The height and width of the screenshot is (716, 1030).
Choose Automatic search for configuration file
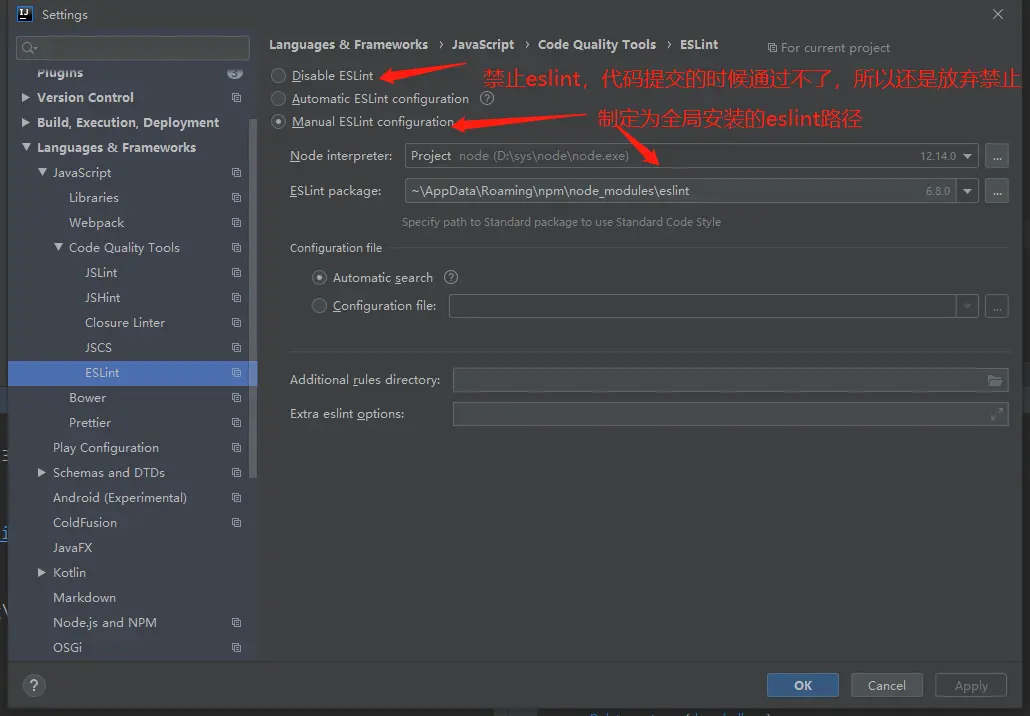(x=319, y=277)
